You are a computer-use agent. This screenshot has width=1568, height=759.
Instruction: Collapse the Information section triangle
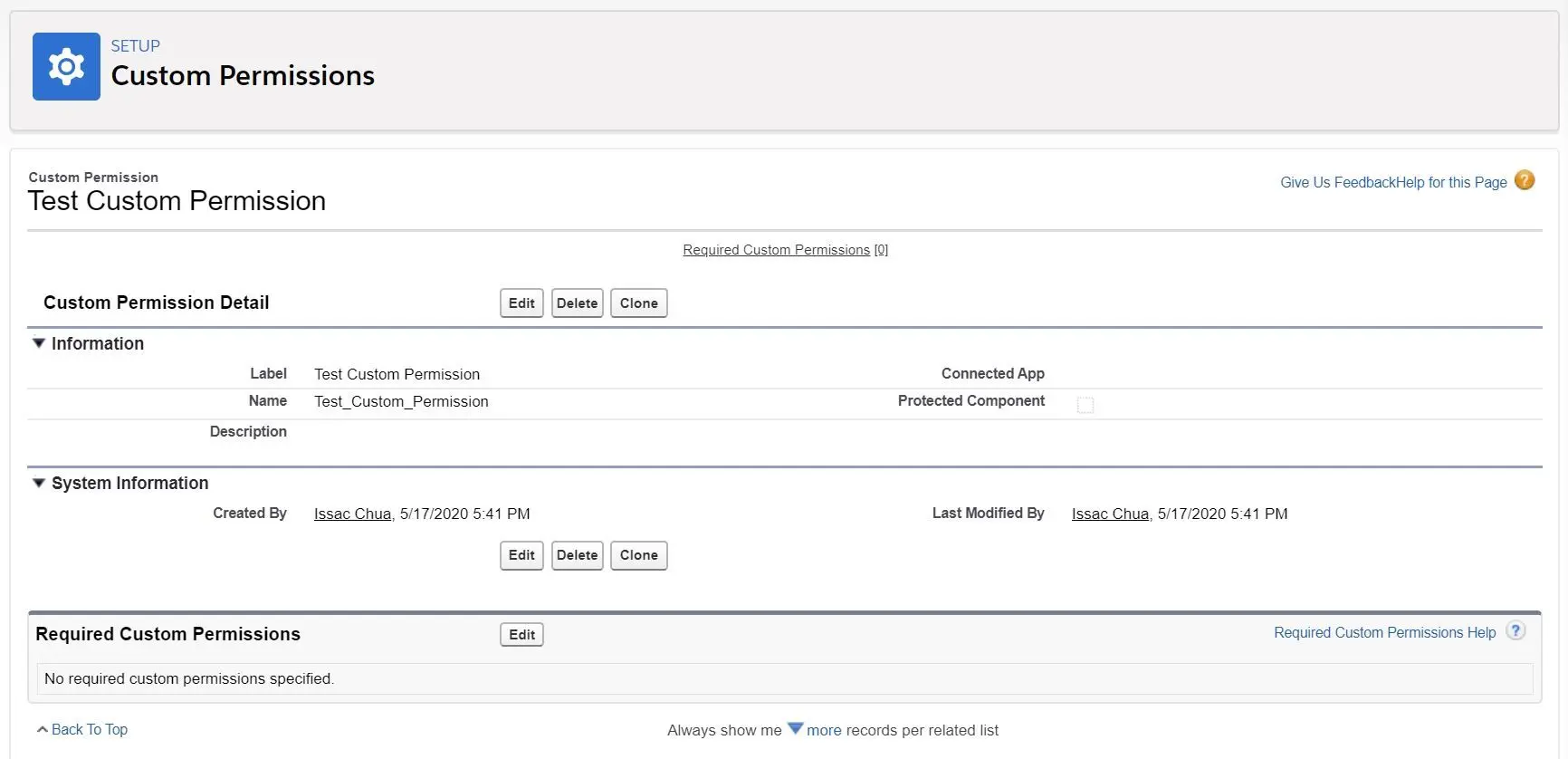(38, 343)
